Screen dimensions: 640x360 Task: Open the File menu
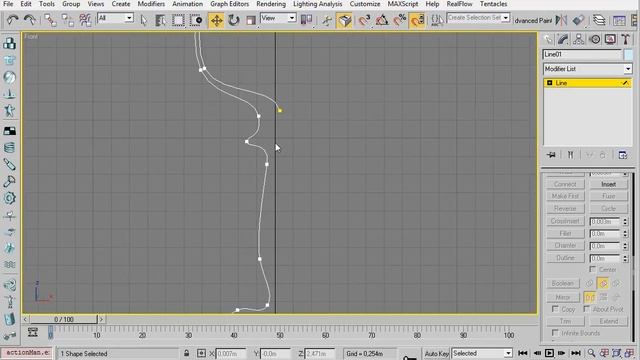click(x=8, y=4)
